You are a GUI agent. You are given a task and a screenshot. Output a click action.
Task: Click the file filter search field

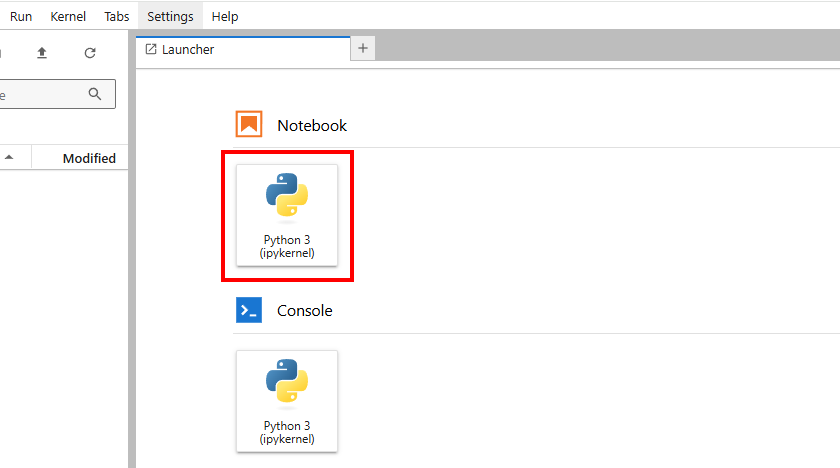pyautogui.click(x=56, y=94)
